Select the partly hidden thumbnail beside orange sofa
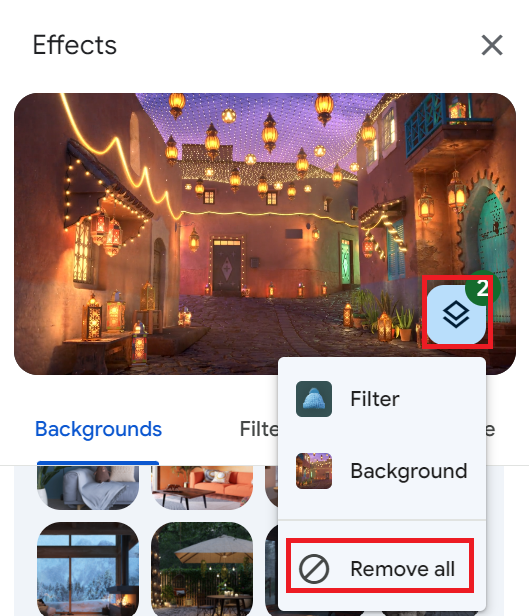529x616 pixels. coord(271,486)
